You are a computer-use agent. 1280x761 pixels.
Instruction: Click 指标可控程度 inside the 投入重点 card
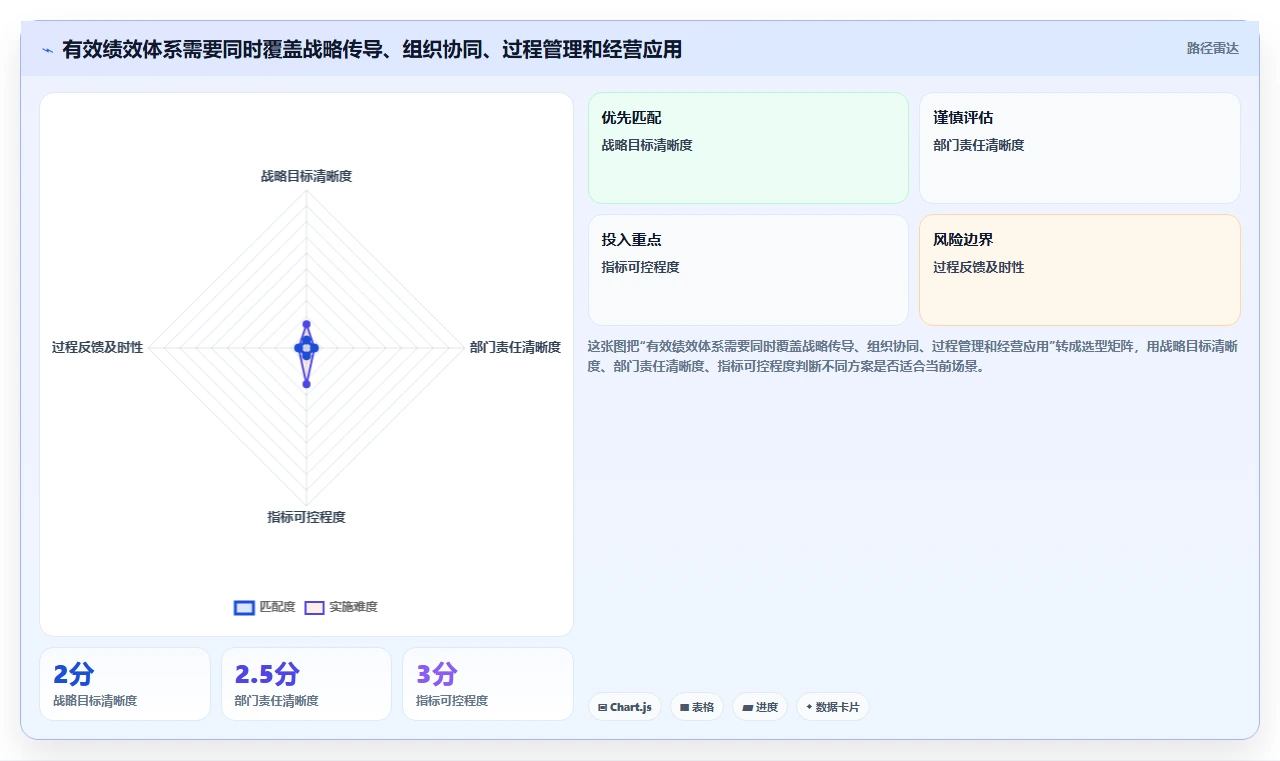tap(641, 267)
